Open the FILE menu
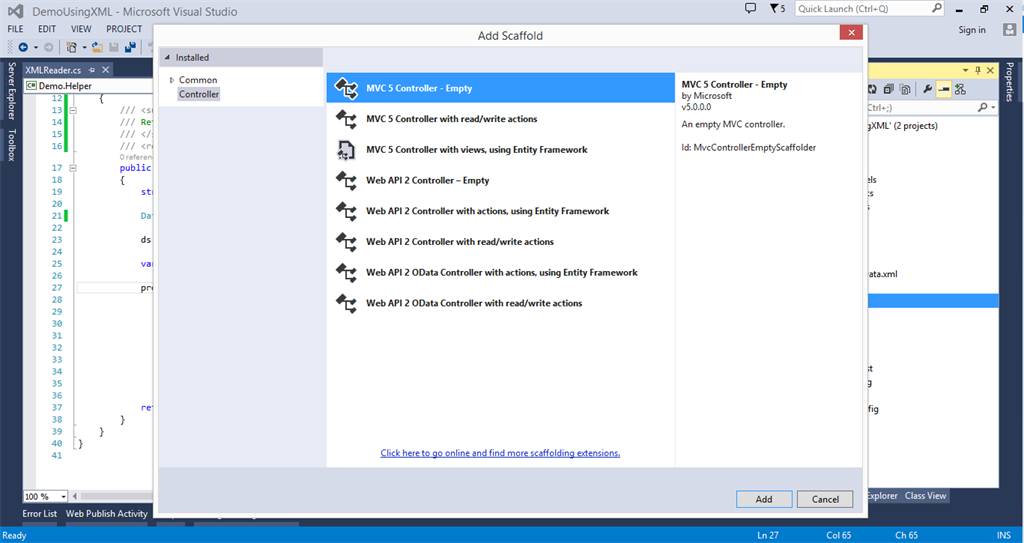 15,29
